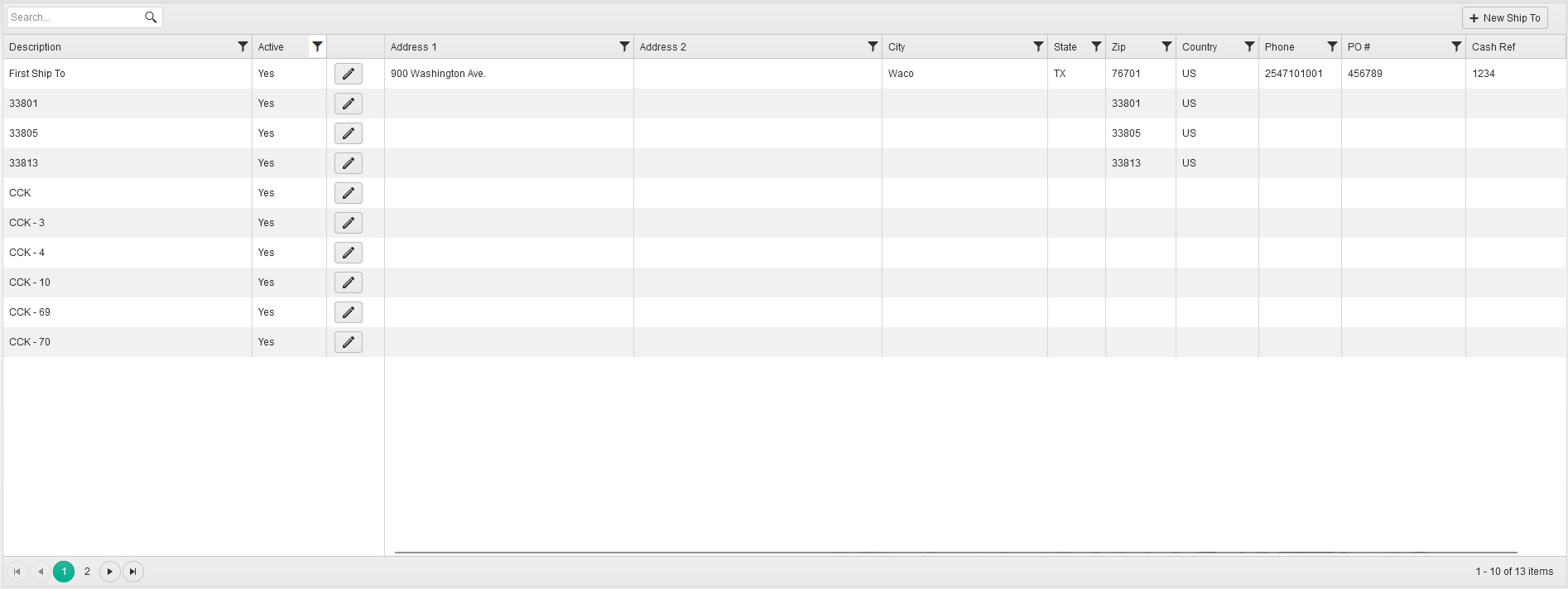1568x589 pixels.
Task: Open the PO # column filter
Action: coord(1456,47)
